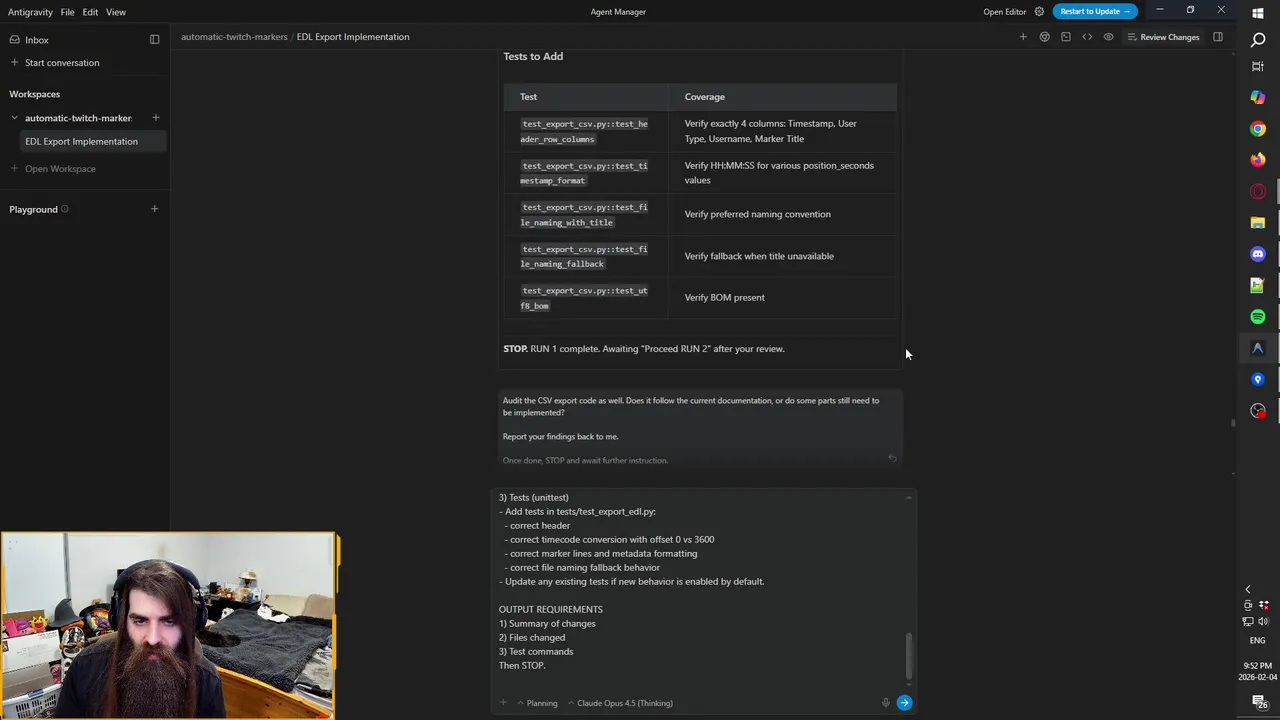Send the message with the blue arrow

(x=904, y=703)
